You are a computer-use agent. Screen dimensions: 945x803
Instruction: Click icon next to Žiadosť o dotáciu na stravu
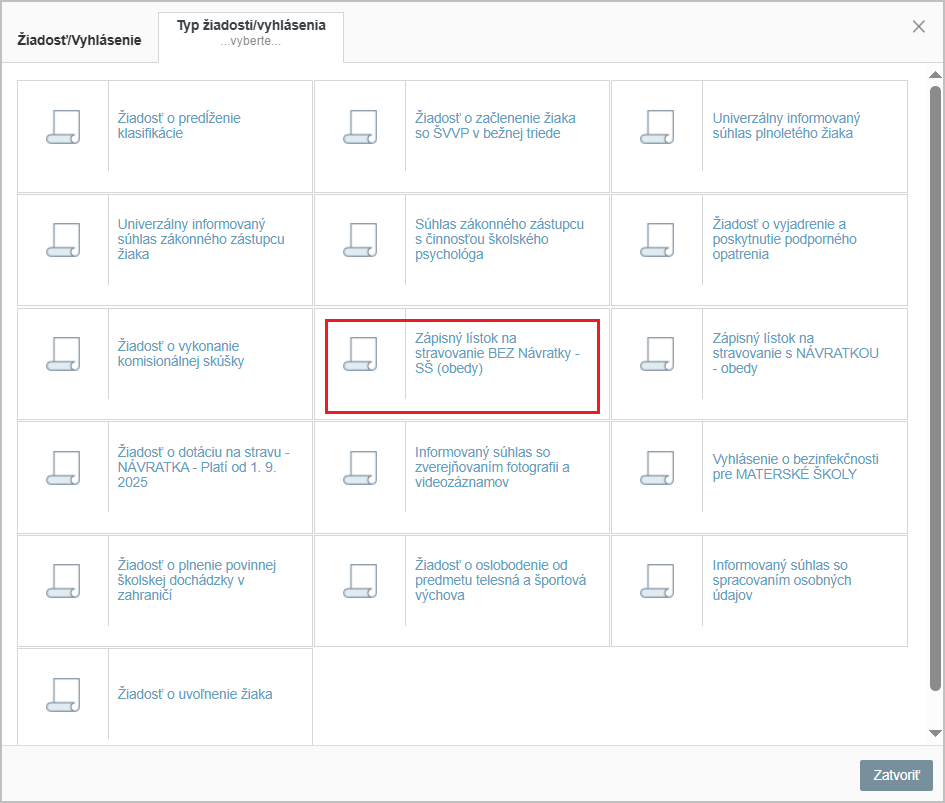click(x=62, y=467)
